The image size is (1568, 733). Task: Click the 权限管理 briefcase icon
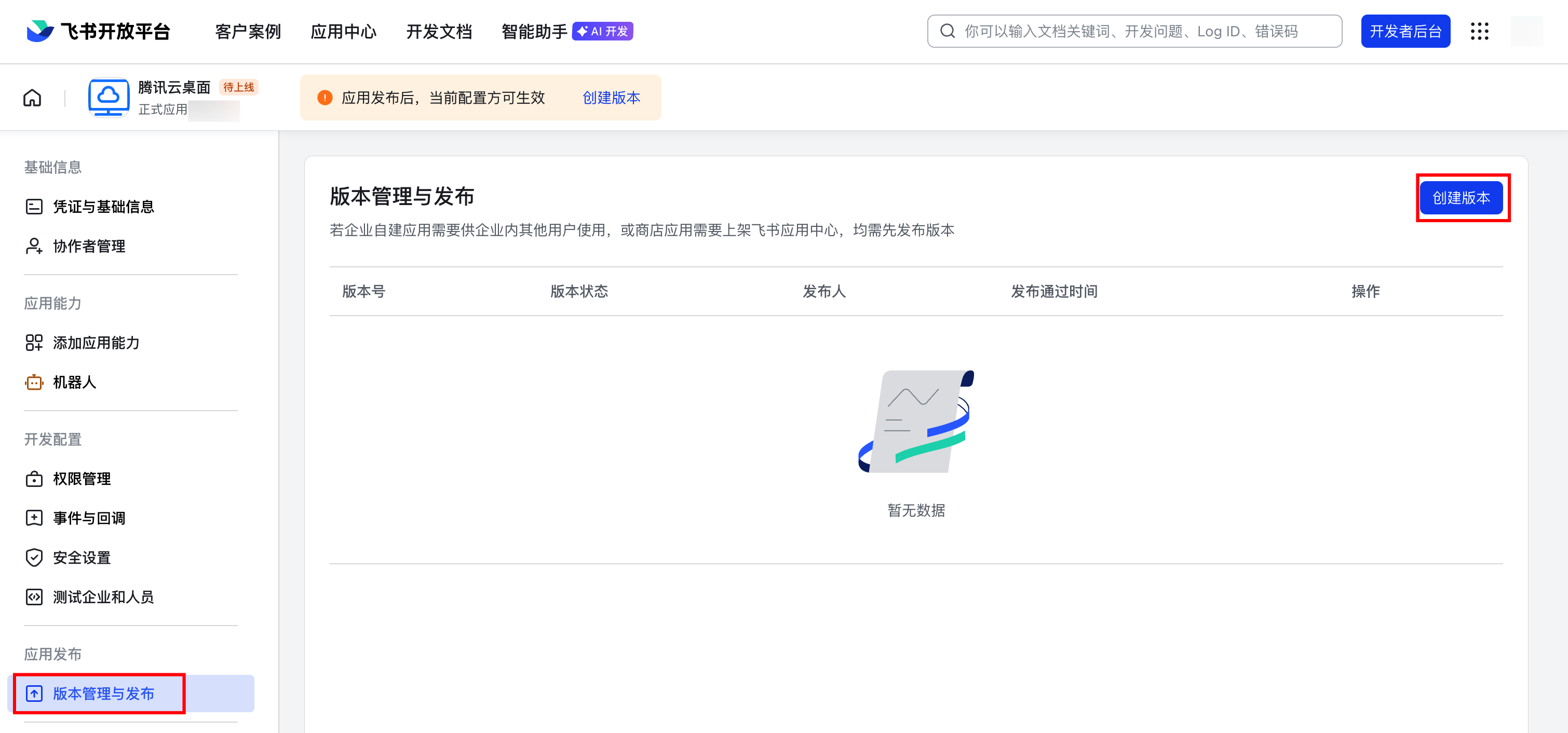click(34, 479)
